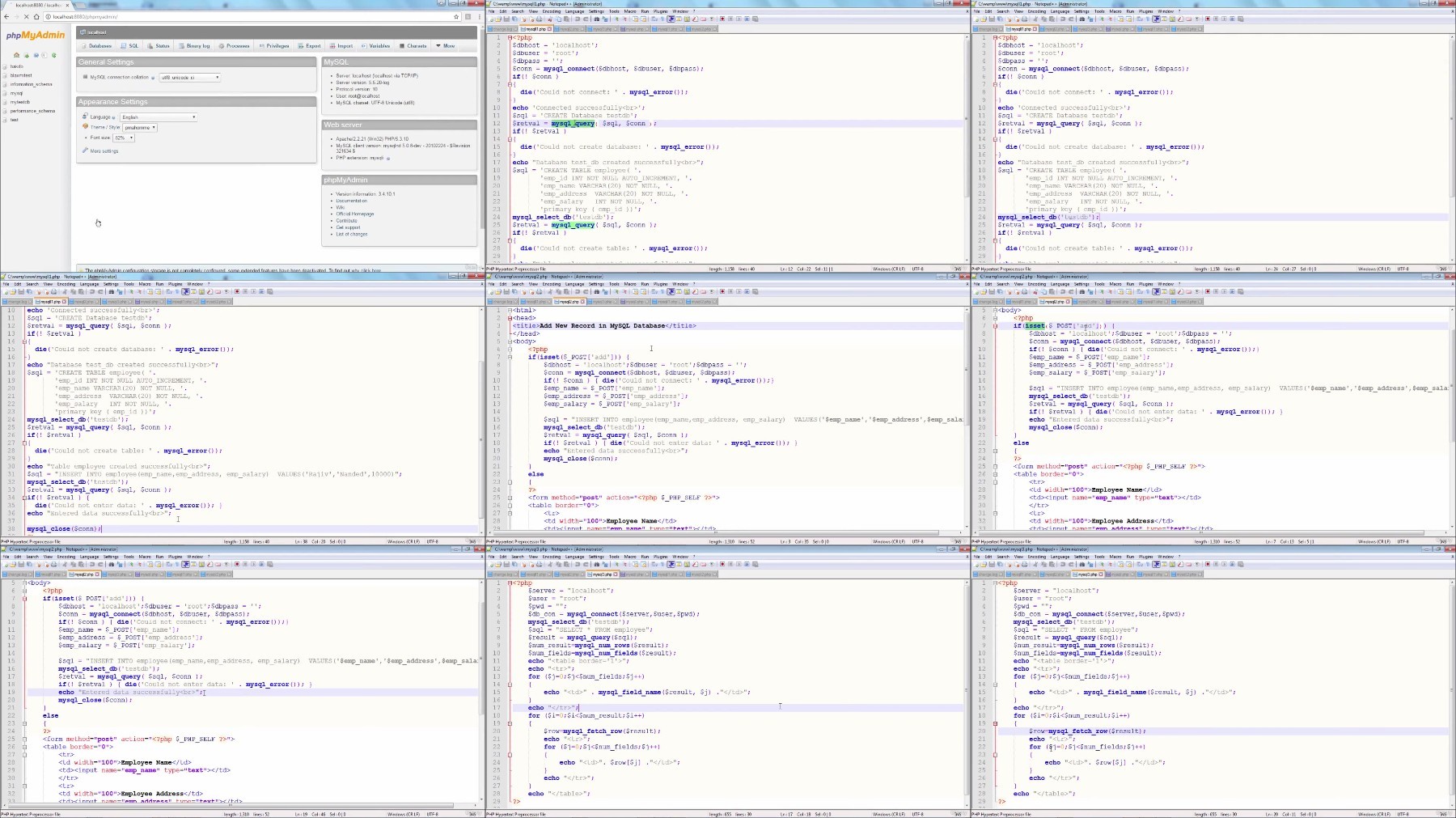Collapse the <body> fold marker at line 5 in center Notepad++ window
This screenshot has width=1456, height=818.
510,341
